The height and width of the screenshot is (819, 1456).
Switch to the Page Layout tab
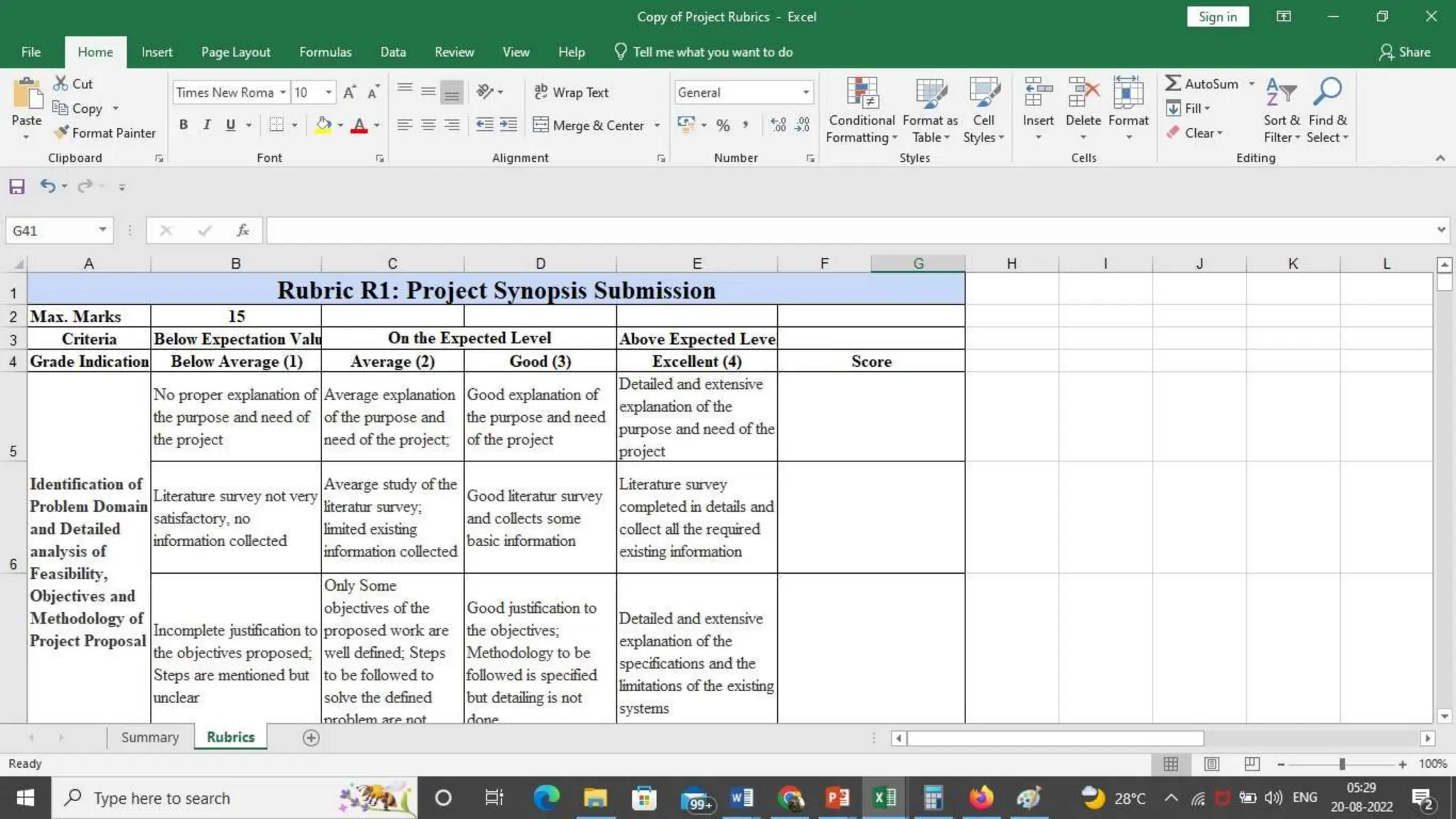pyautogui.click(x=235, y=52)
